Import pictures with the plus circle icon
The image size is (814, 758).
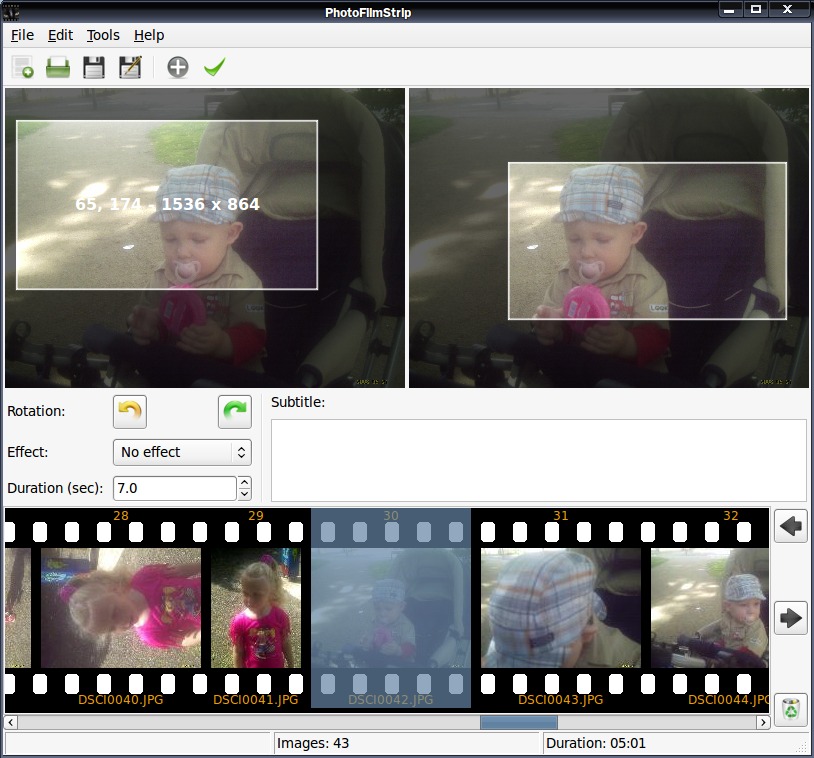[178, 67]
